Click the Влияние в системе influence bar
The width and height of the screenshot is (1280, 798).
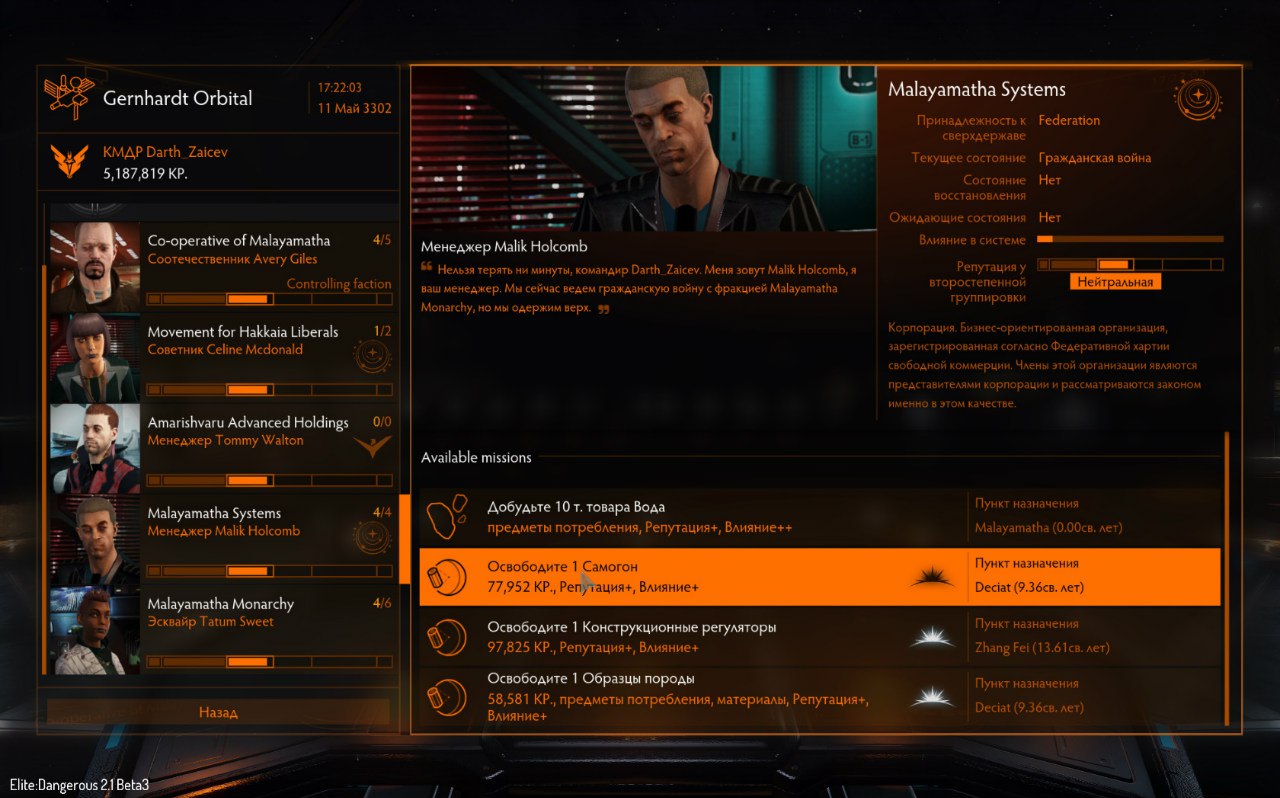[1130, 239]
